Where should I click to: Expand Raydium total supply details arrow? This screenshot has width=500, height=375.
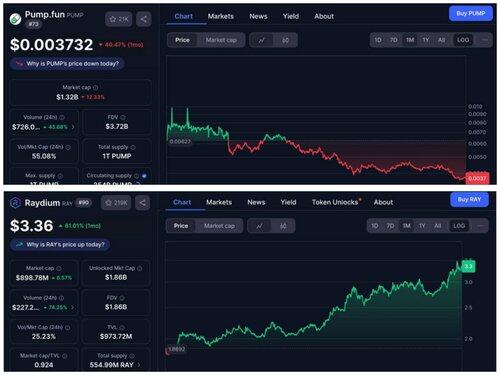point(139,365)
